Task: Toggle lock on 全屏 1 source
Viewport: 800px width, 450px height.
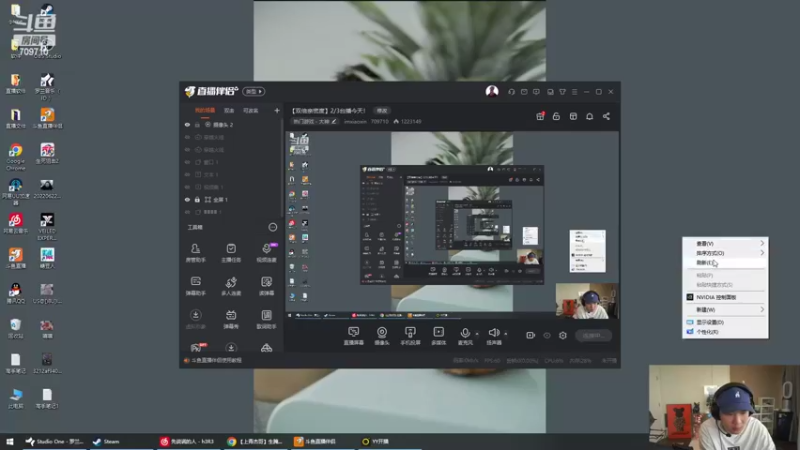Action: point(197,199)
